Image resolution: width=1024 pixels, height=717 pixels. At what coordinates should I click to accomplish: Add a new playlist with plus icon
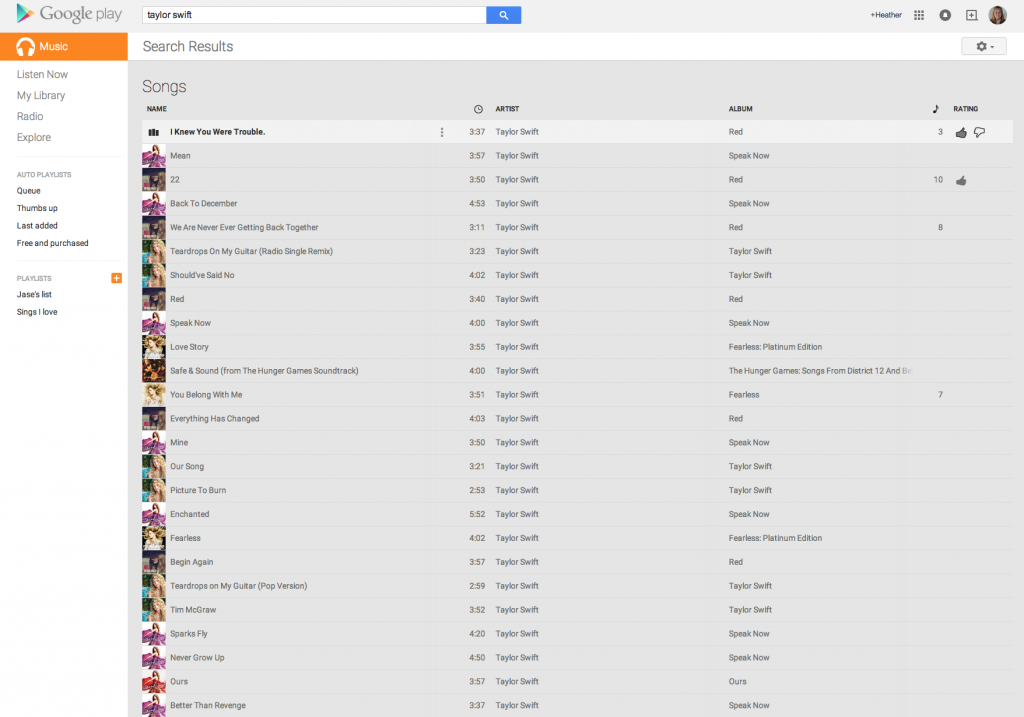click(116, 278)
